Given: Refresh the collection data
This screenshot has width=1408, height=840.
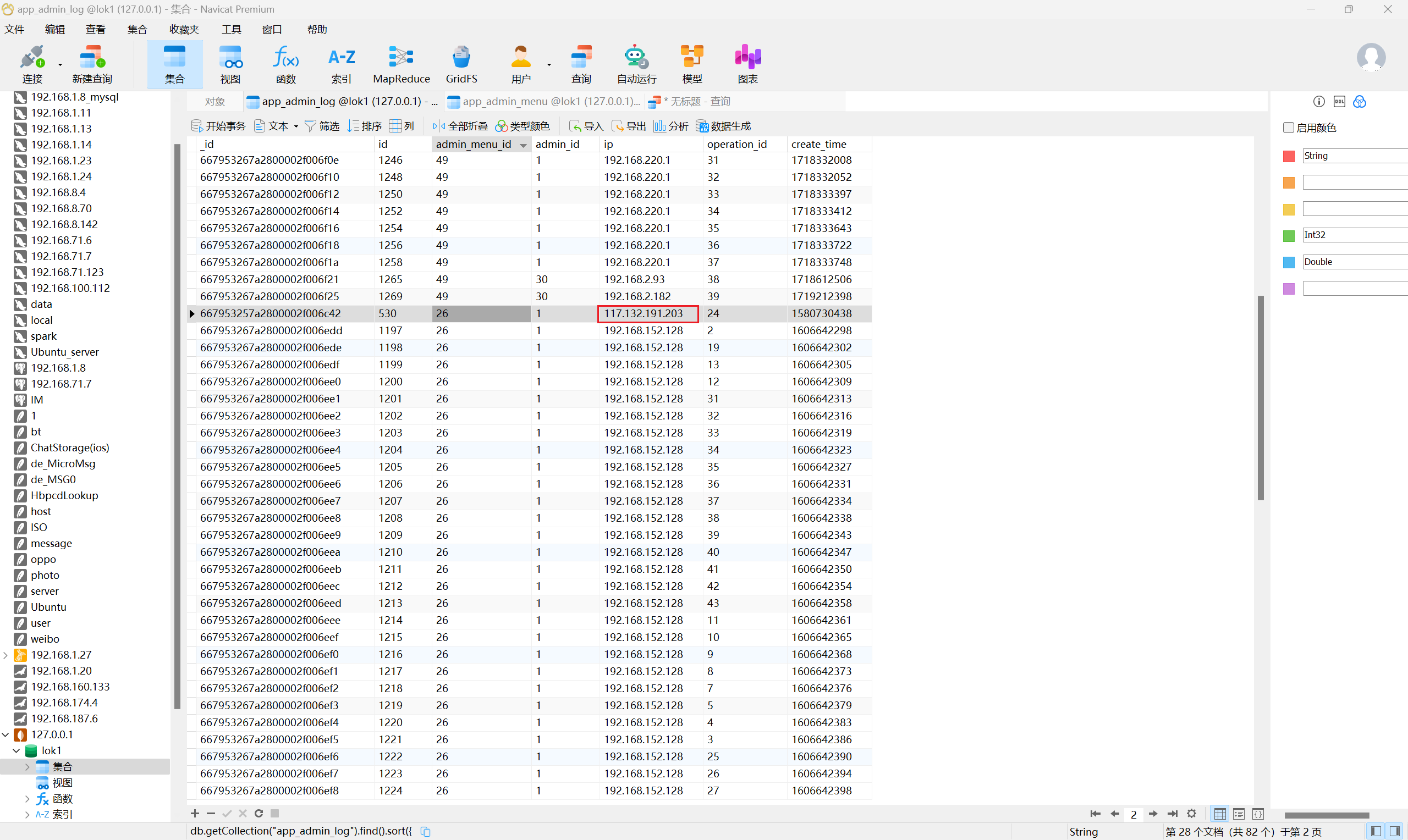Looking at the screenshot, I should pyautogui.click(x=258, y=814).
